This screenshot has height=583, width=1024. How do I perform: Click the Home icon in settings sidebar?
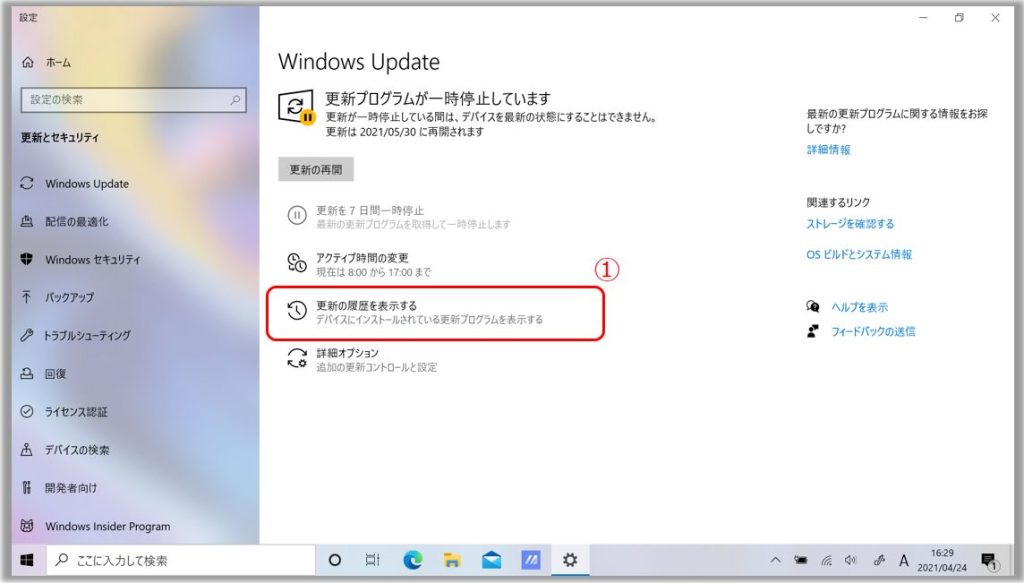(27, 62)
